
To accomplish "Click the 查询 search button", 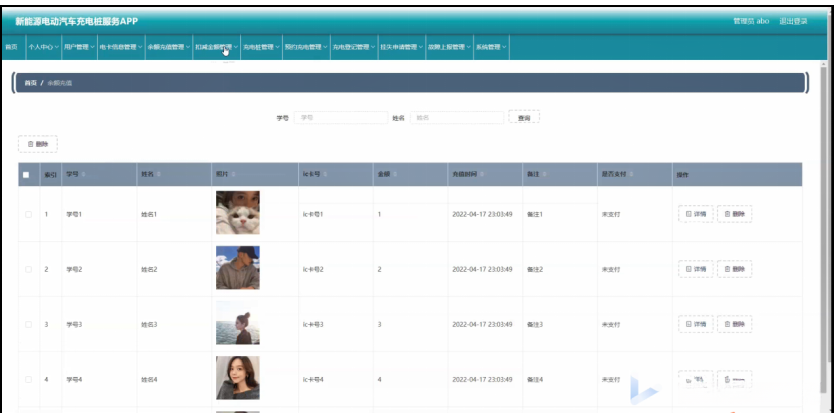I will tap(524, 118).
